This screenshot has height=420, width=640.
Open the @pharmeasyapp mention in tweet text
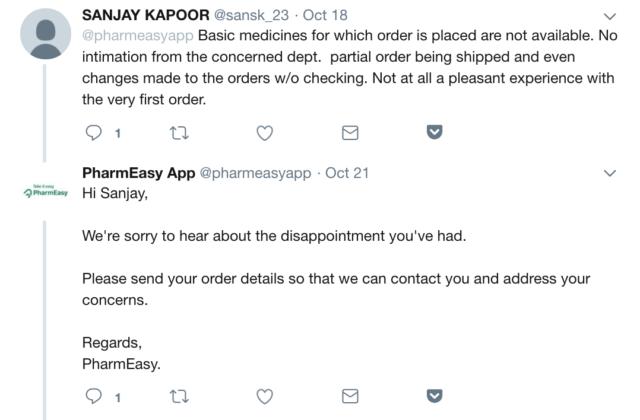click(130, 37)
